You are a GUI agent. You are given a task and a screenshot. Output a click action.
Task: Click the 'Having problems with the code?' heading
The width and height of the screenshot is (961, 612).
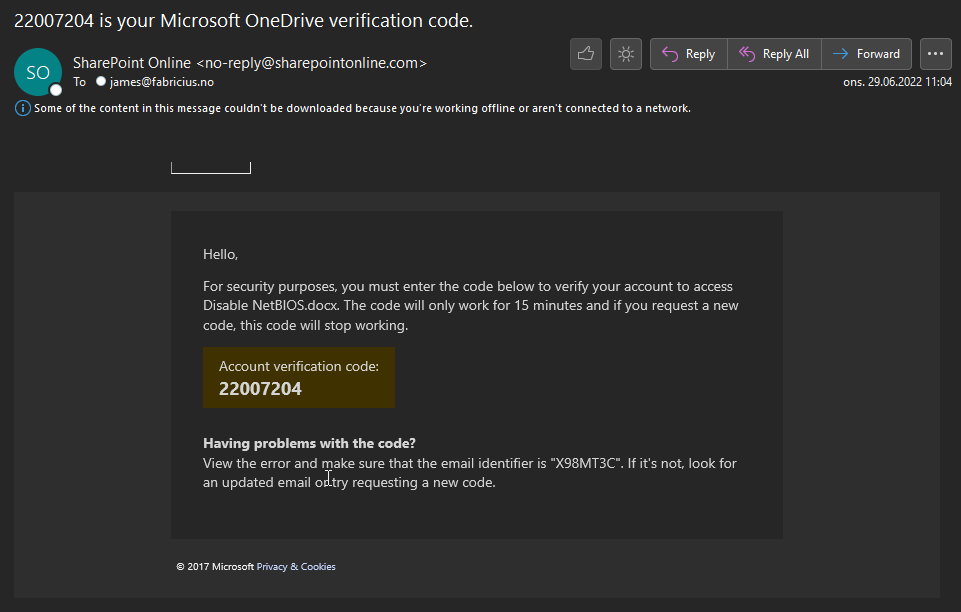309,444
